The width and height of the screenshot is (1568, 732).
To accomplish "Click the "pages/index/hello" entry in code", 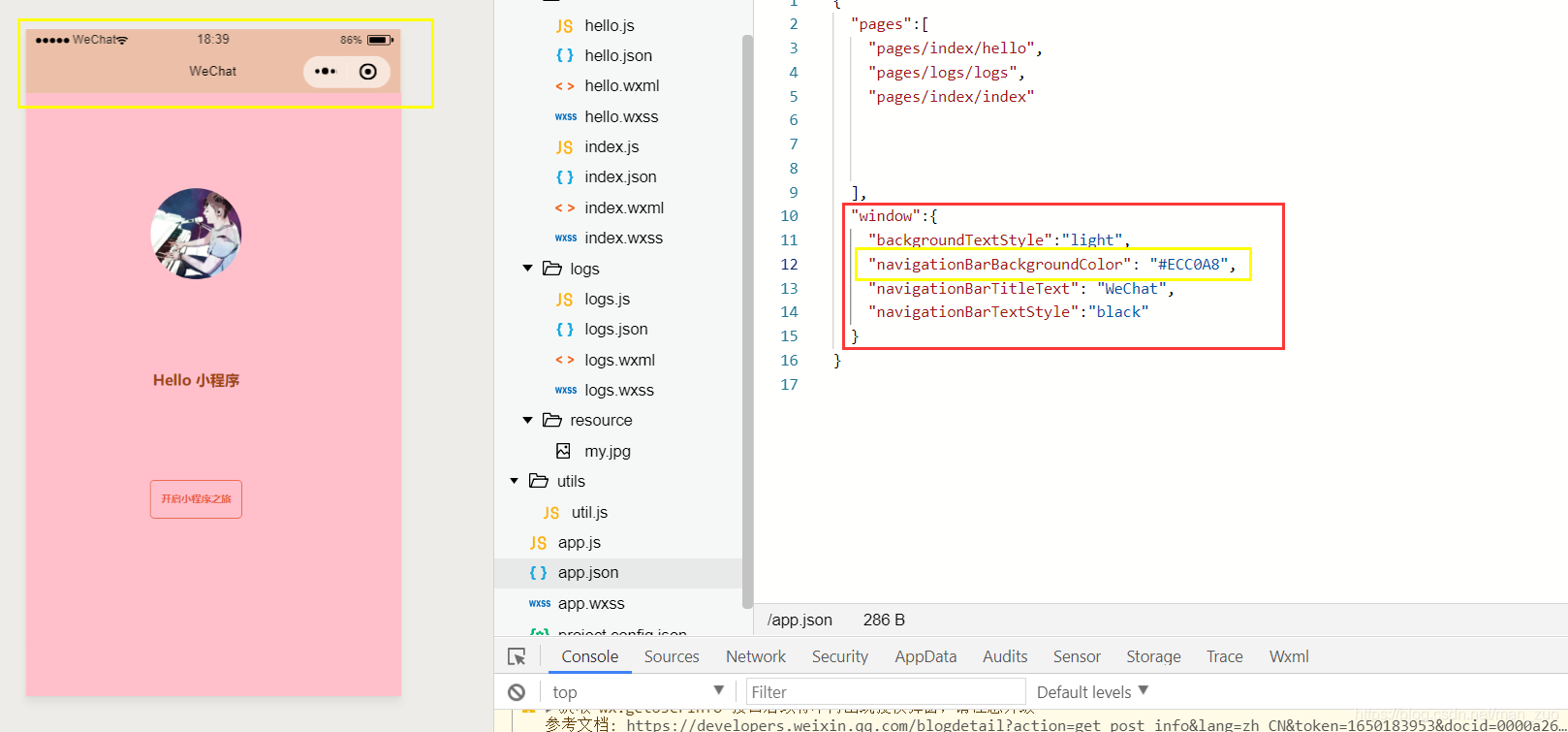I will coord(951,48).
